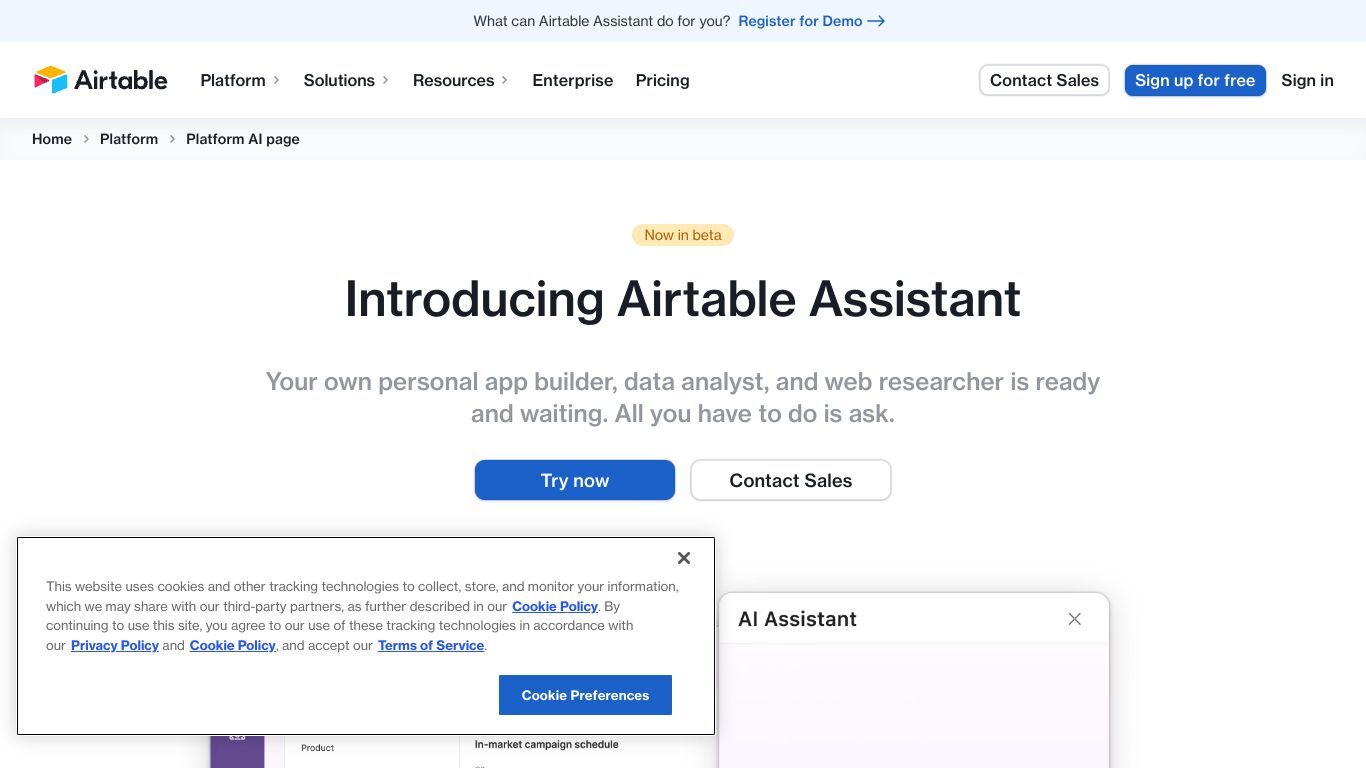Go to the Pricing page
Screen dimensions: 1366x768
[x=662, y=80]
